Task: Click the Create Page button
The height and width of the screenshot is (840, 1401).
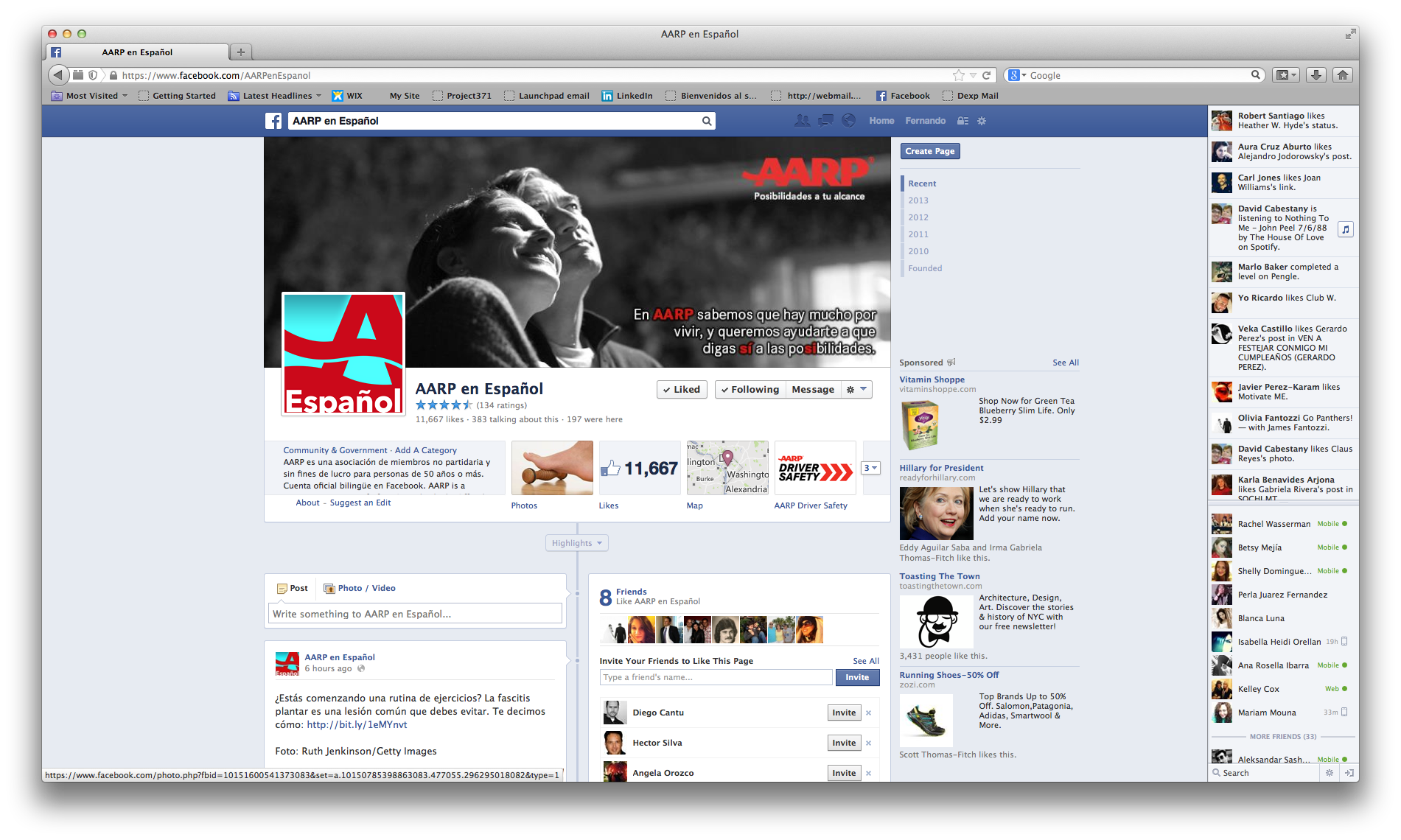Action: coord(929,151)
